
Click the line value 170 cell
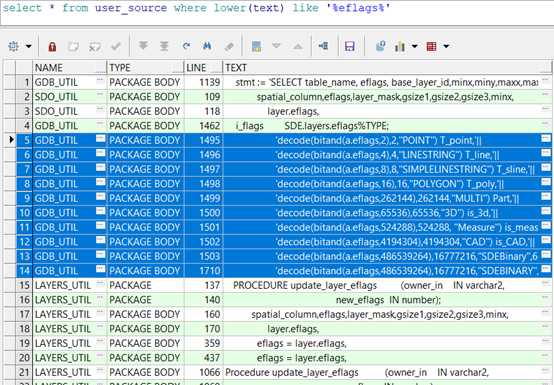[204, 328]
